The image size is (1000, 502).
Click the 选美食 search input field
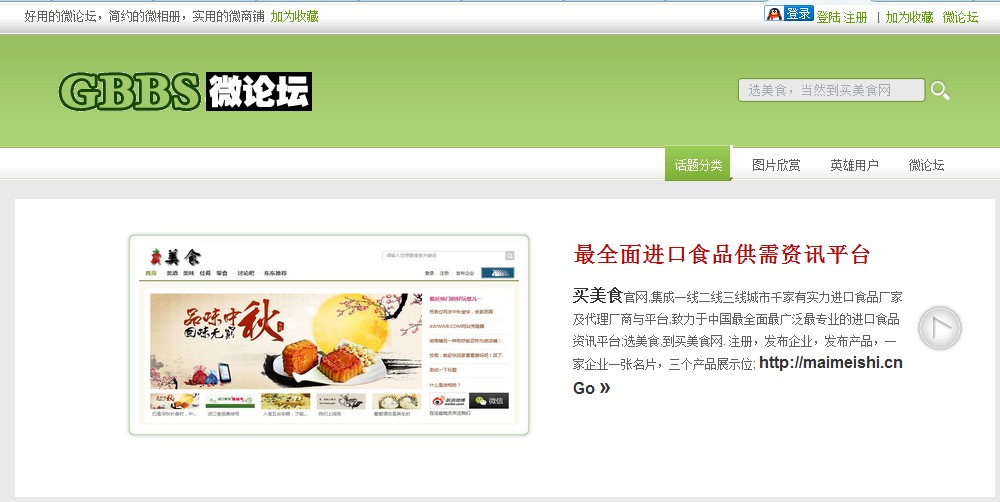coord(832,90)
